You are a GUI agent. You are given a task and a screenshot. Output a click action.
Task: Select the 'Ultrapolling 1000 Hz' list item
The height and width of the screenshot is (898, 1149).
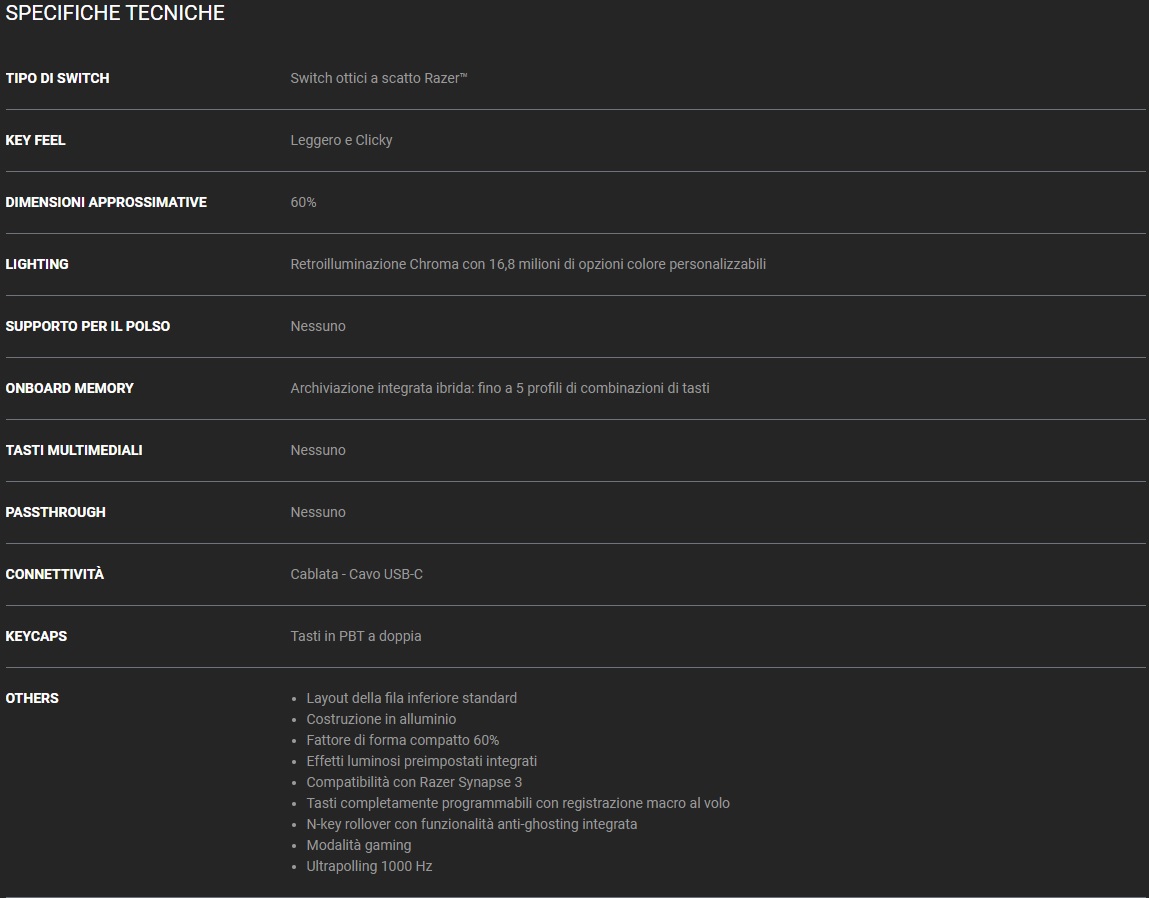click(369, 866)
